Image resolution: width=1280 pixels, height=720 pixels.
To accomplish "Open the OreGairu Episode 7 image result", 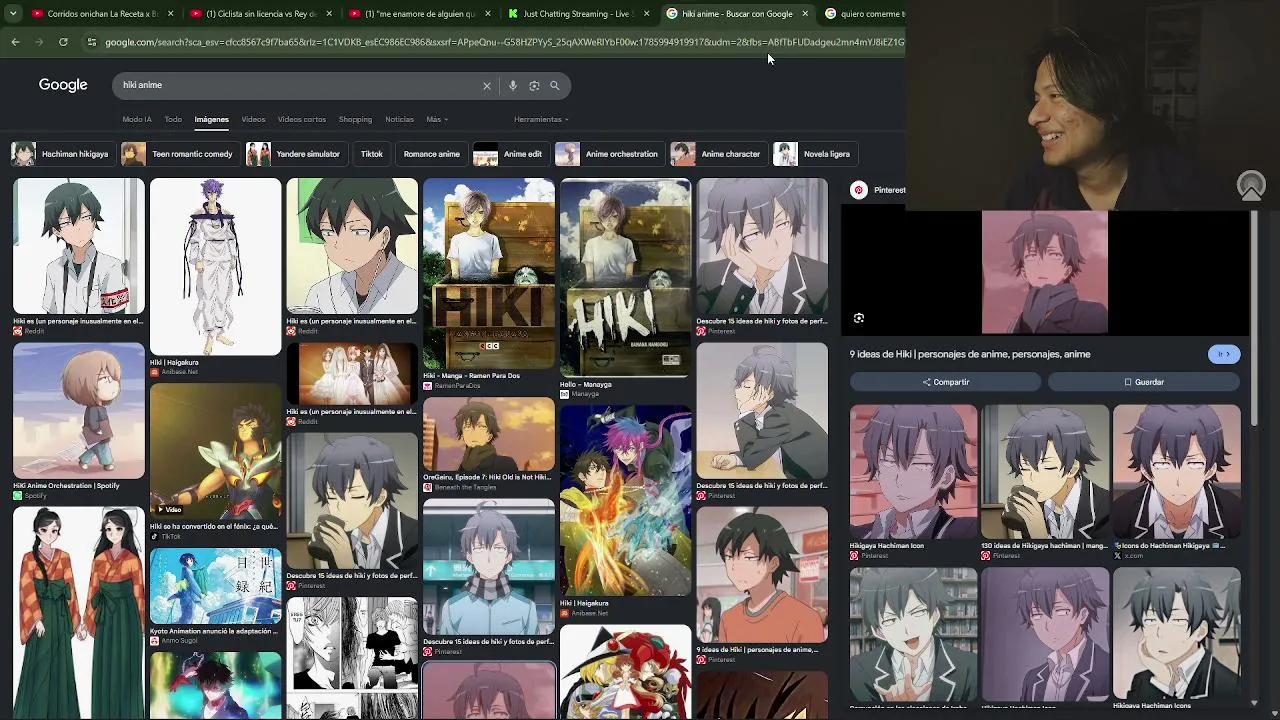I will pyautogui.click(x=489, y=433).
